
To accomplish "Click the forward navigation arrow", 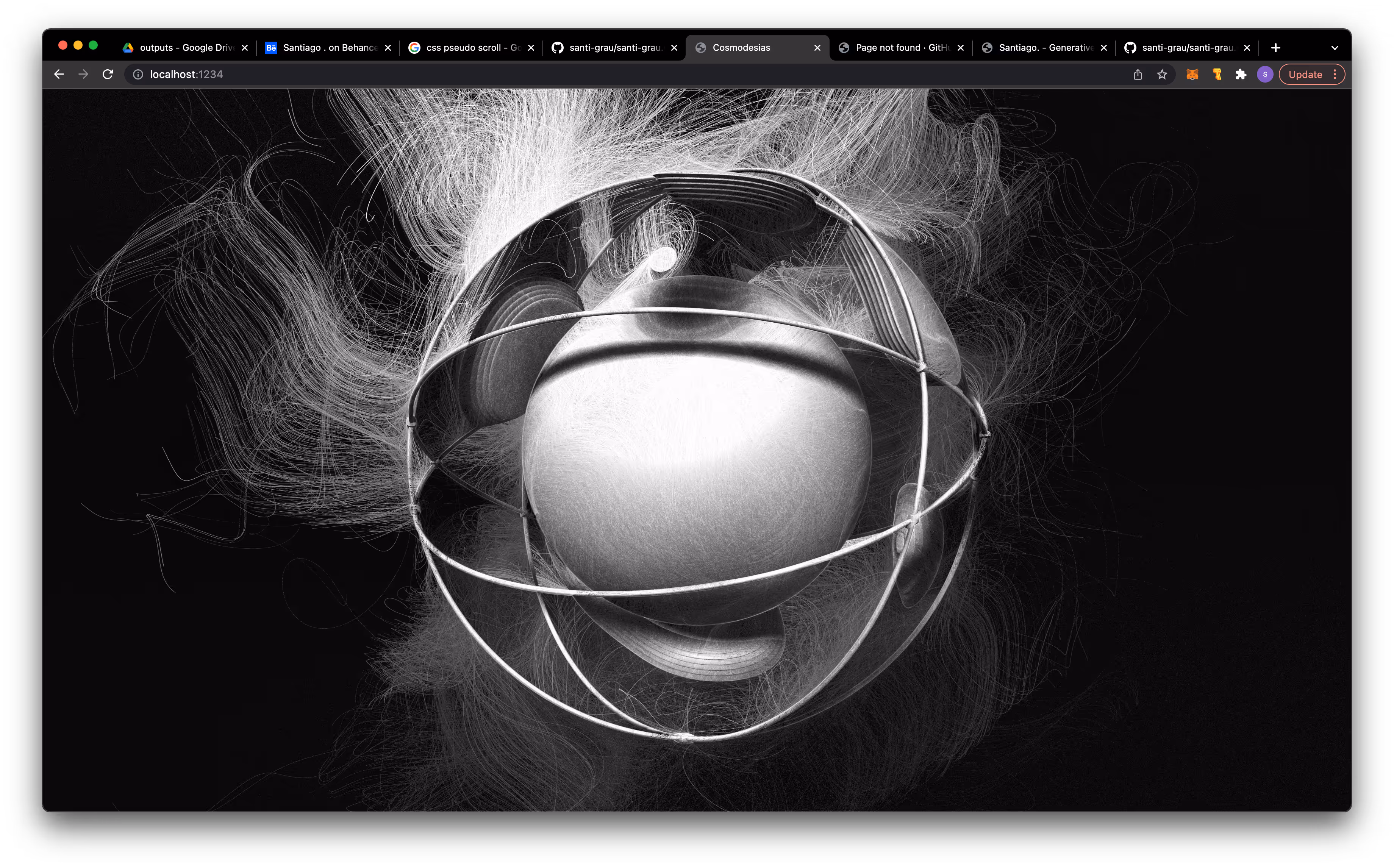I will tap(83, 74).
